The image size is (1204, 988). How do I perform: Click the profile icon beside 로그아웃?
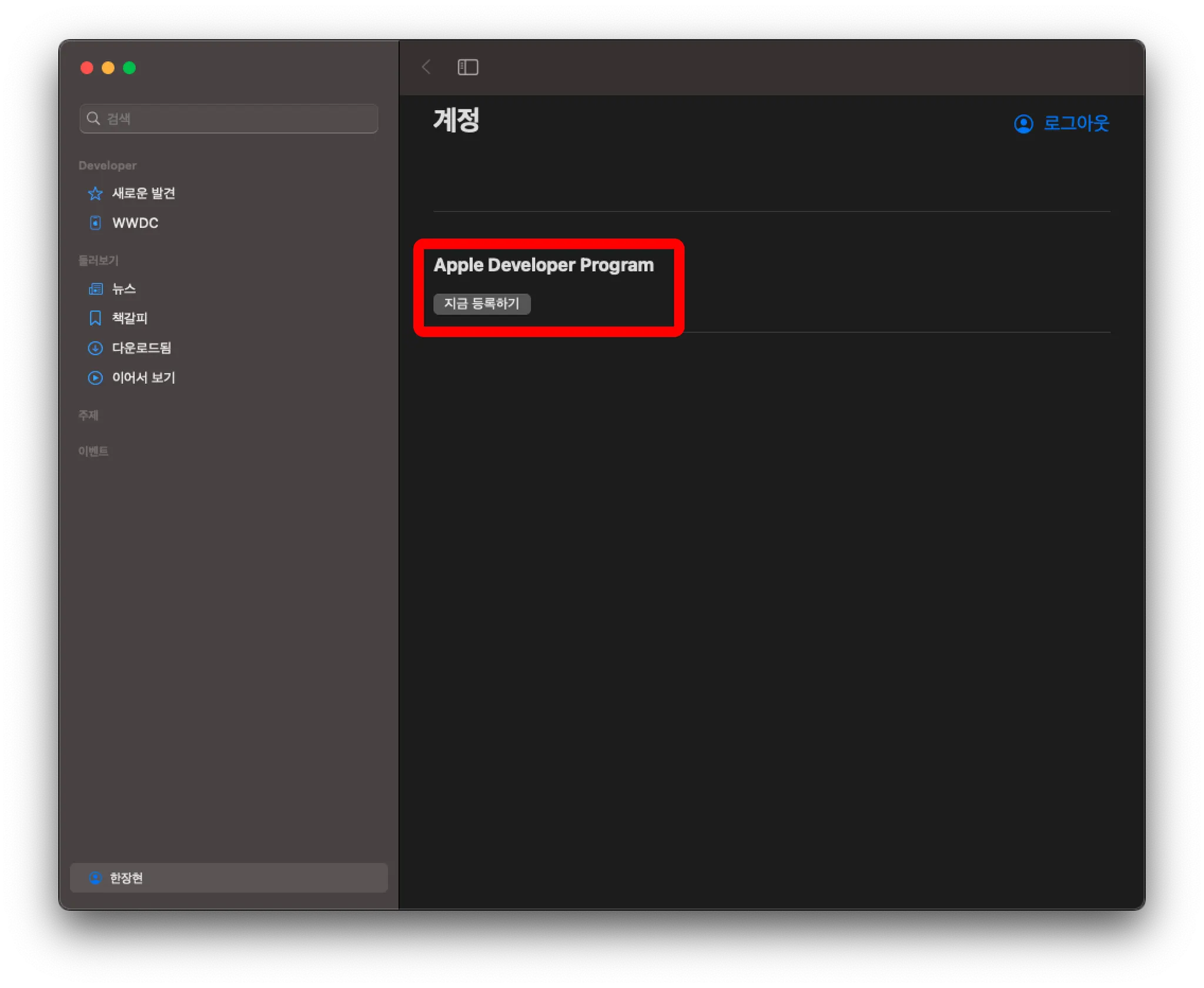[1023, 123]
